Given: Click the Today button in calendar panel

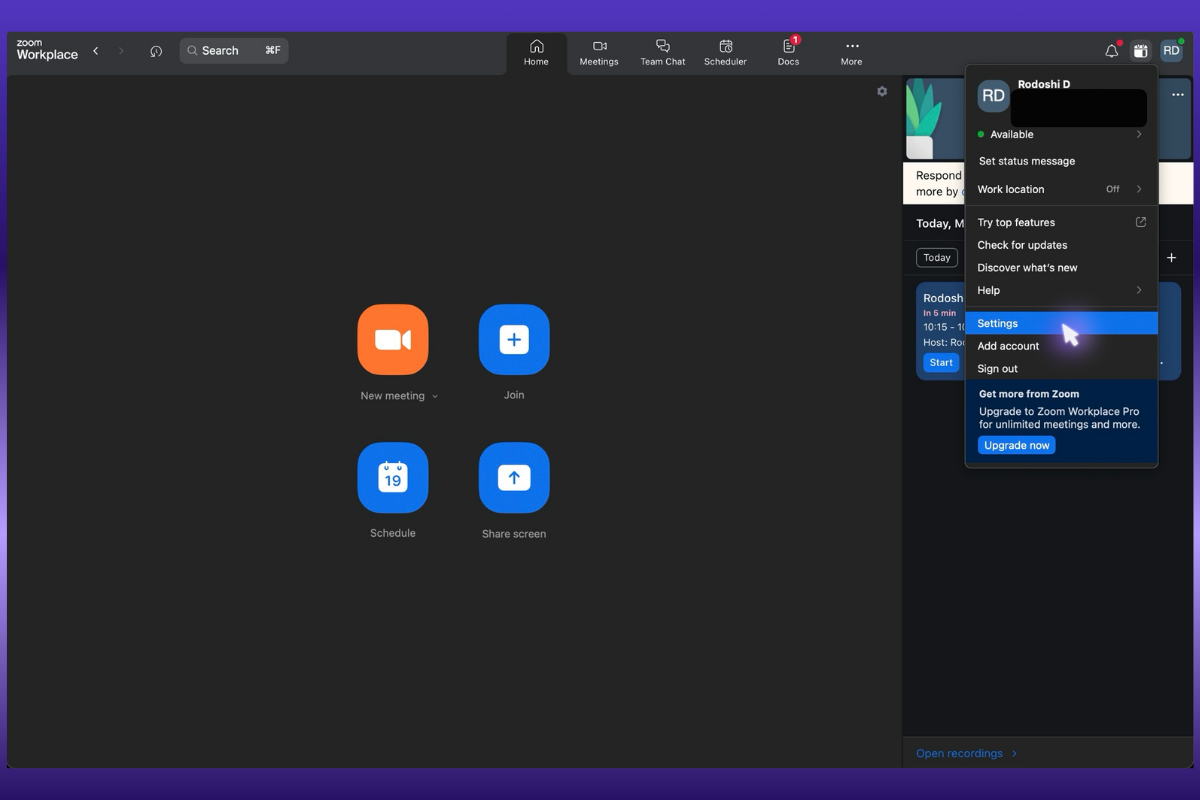Looking at the screenshot, I should coord(937,257).
